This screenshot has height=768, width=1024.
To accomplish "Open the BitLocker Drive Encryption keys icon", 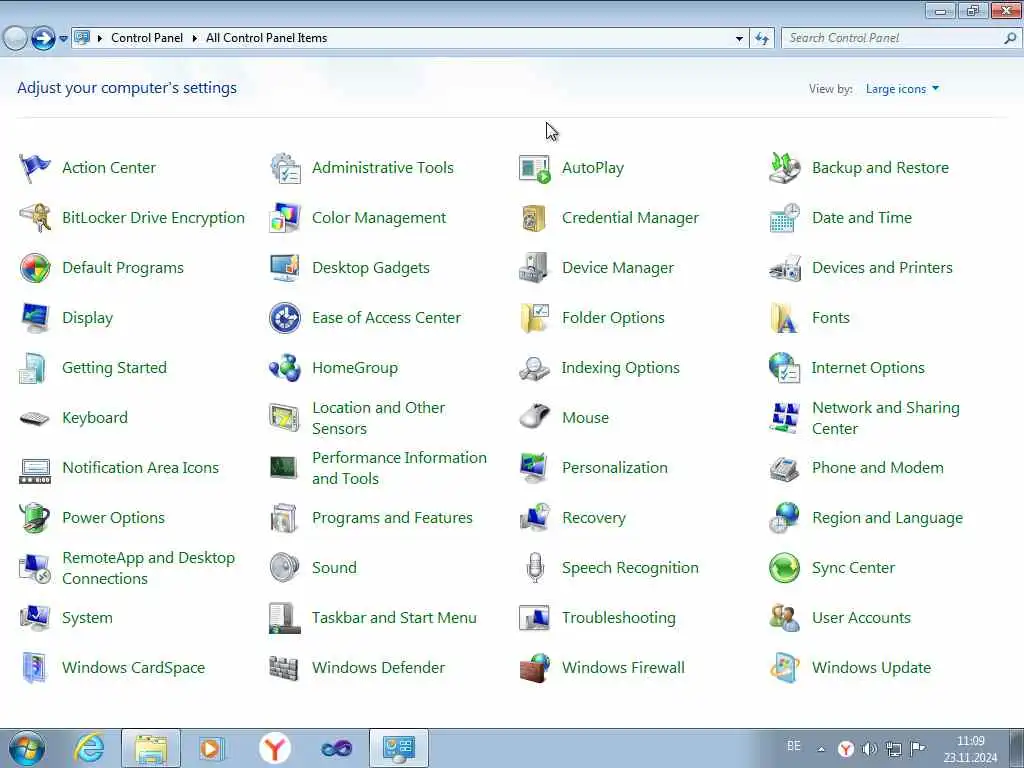I will point(35,218).
